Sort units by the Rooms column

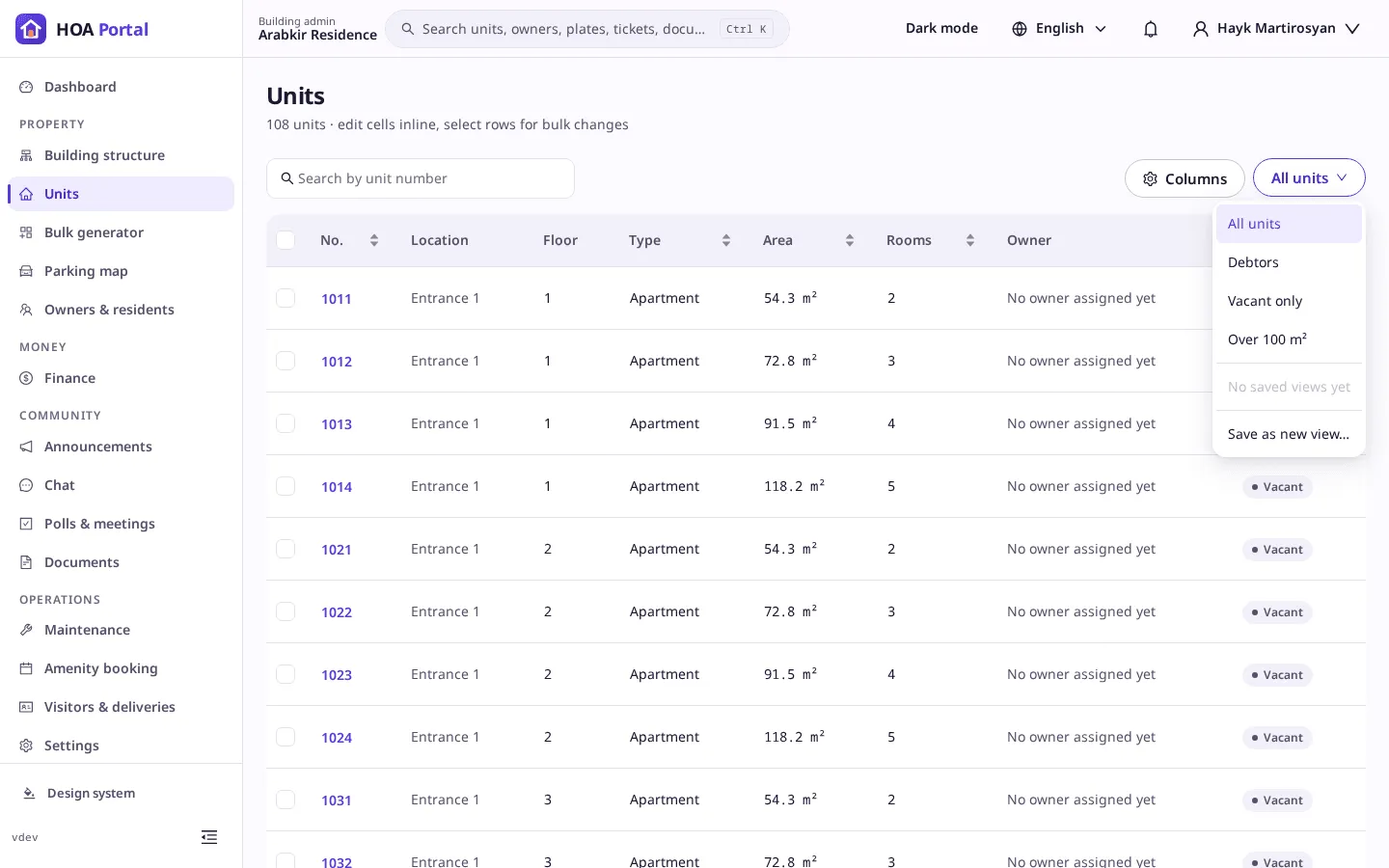(970, 240)
